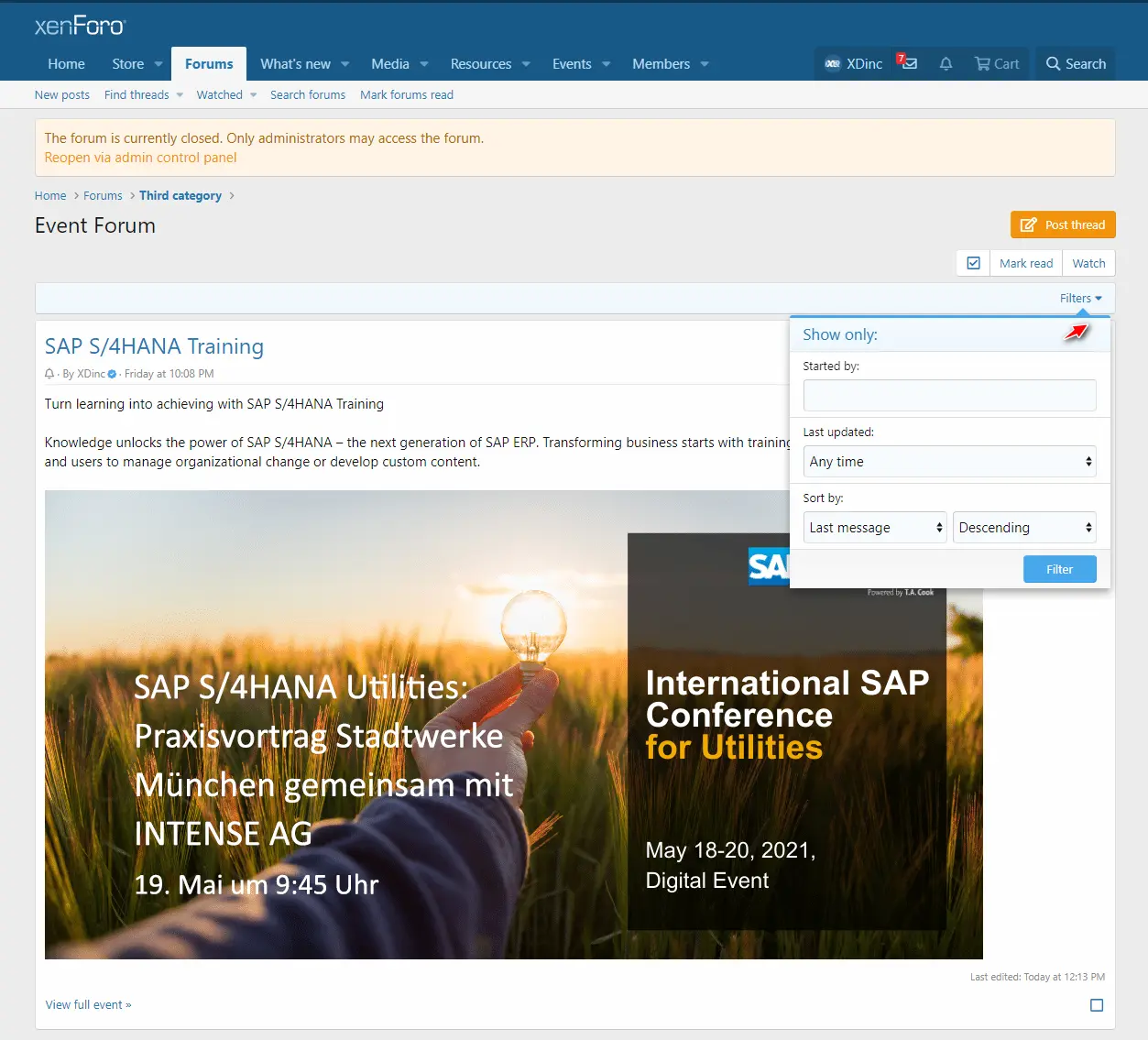Open the What's new tab

click(x=295, y=64)
